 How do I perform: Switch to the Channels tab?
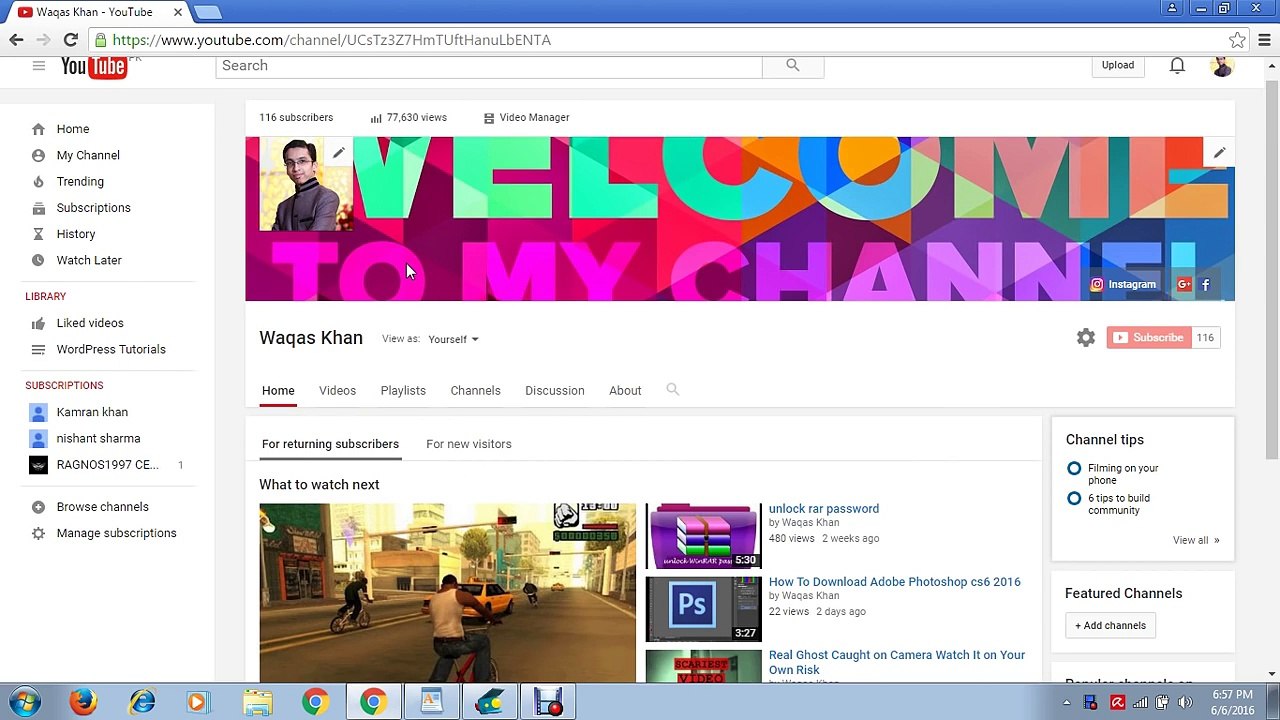point(475,391)
